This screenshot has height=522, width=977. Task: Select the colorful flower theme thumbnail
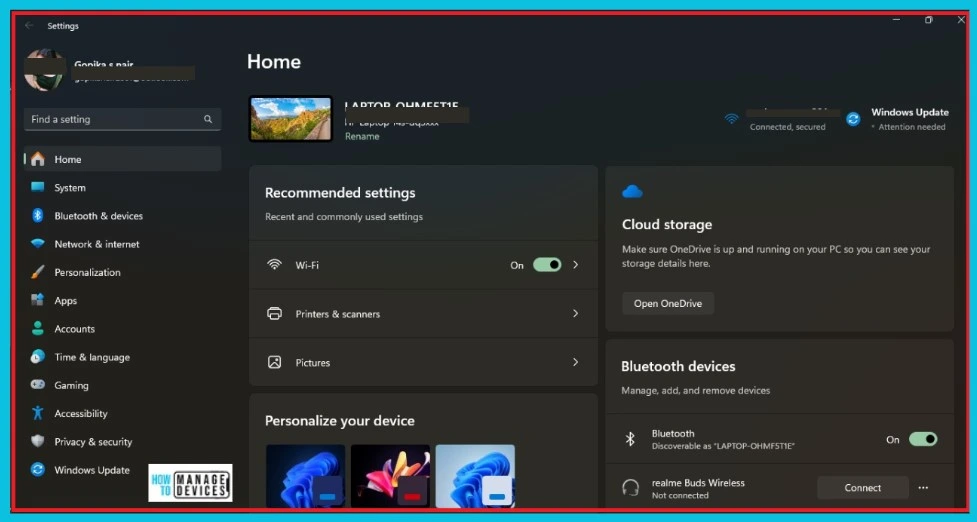(390, 475)
